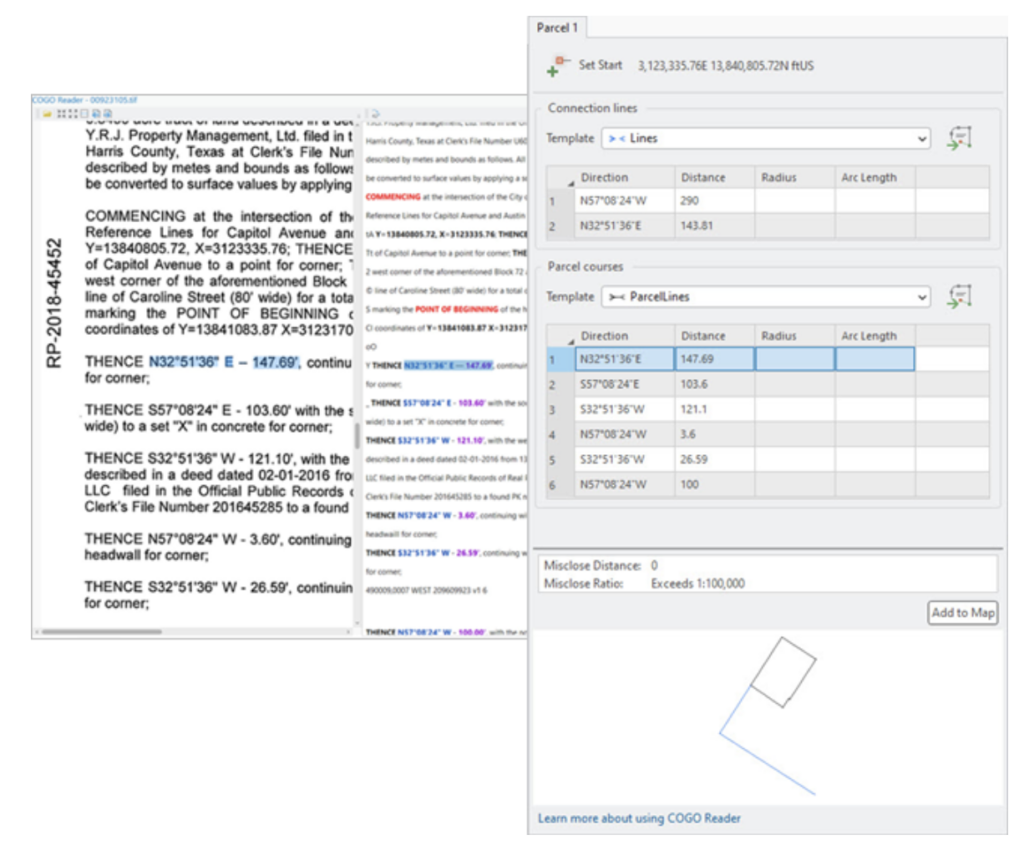Click the Radius header in Parcel courses table
The width and height of the screenshot is (1024, 855).
click(x=795, y=336)
